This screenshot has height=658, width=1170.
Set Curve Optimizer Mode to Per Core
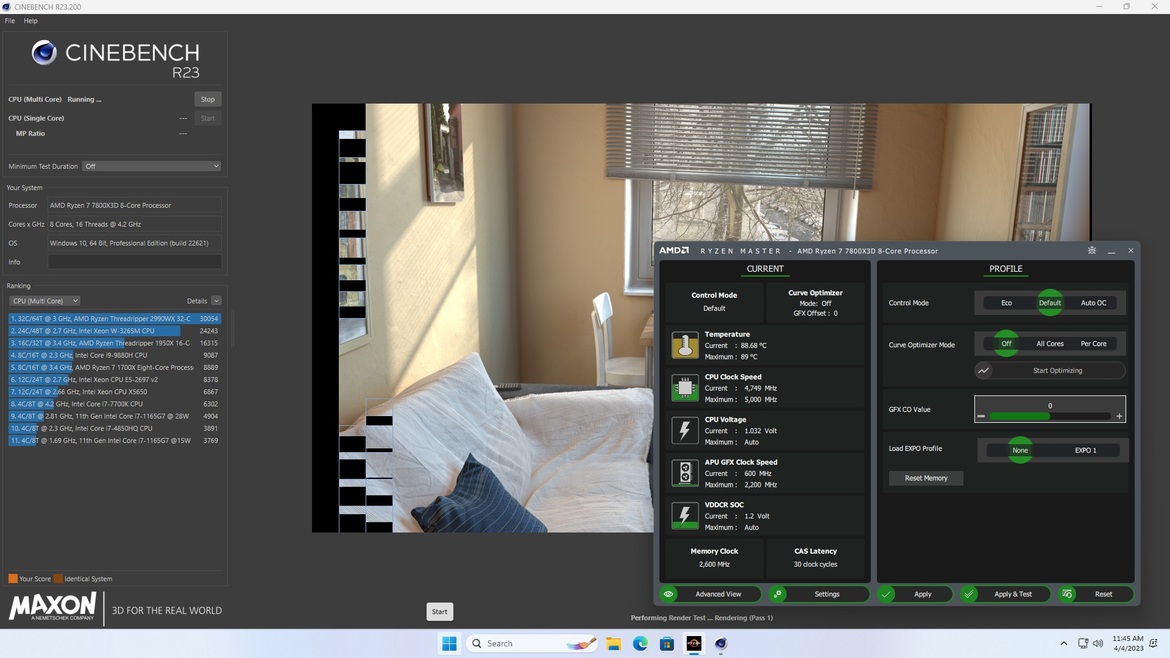click(x=1094, y=344)
